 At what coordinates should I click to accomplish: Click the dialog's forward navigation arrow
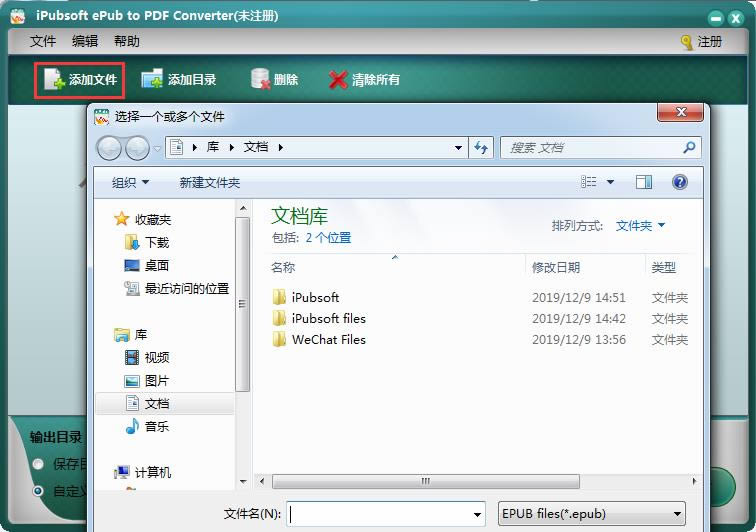137,148
